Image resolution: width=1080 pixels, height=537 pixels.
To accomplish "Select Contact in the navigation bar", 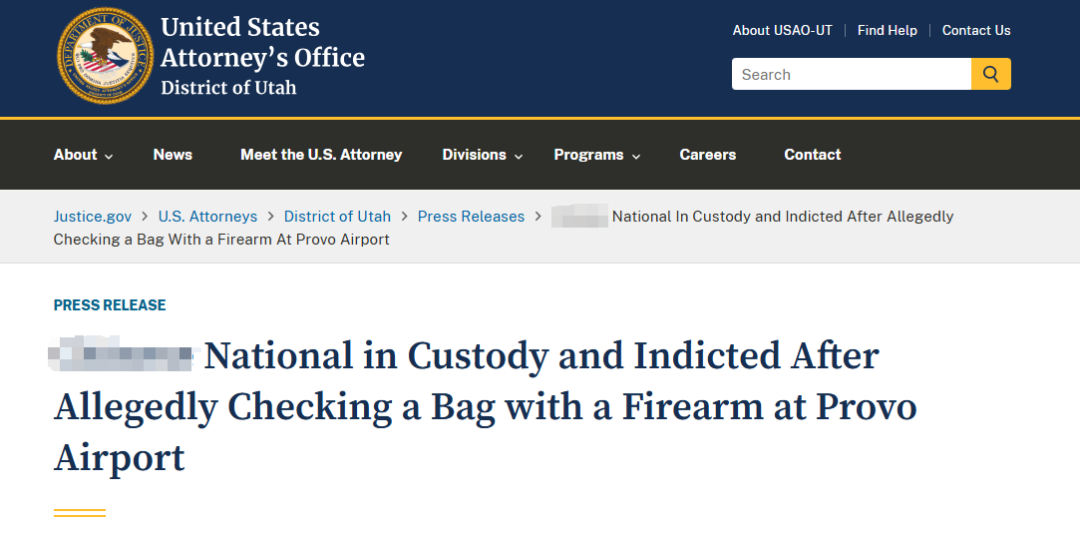I will (812, 155).
